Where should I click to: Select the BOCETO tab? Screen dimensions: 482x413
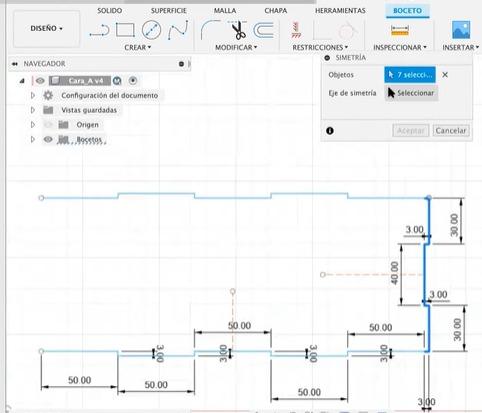point(407,11)
